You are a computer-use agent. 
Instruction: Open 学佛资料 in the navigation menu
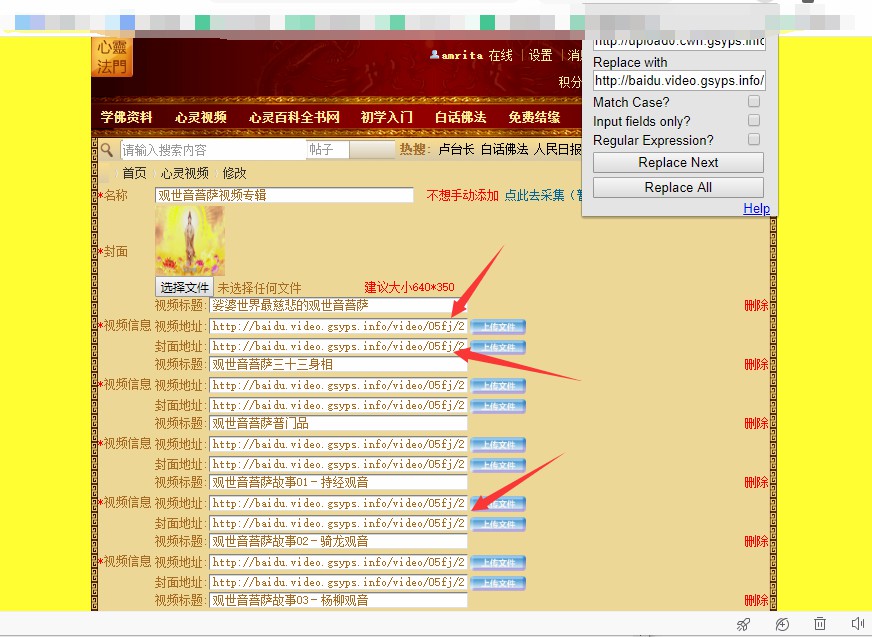pos(126,117)
